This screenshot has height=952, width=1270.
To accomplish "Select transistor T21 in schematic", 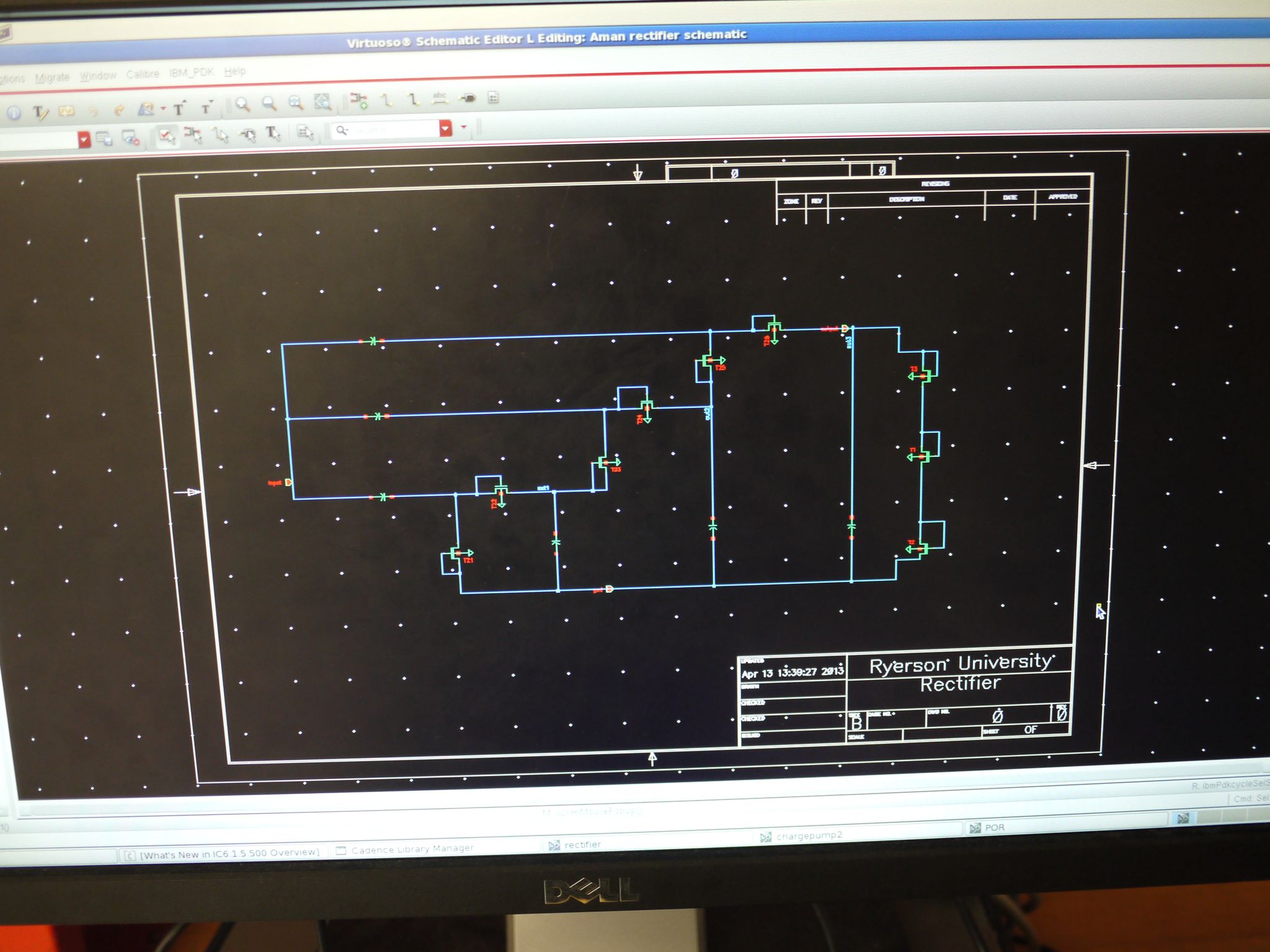I will tap(458, 553).
